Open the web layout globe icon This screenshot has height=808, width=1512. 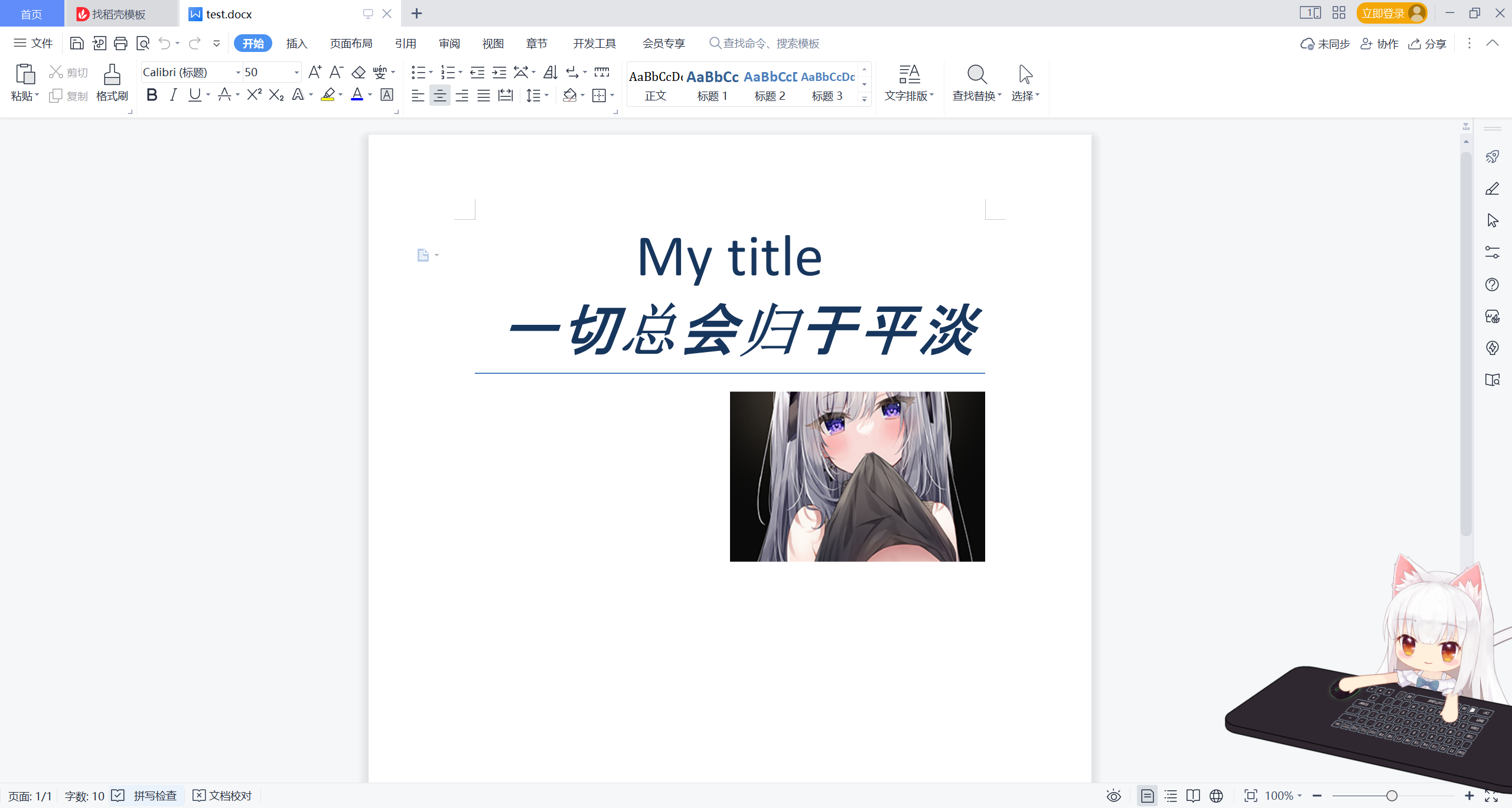click(1216, 796)
